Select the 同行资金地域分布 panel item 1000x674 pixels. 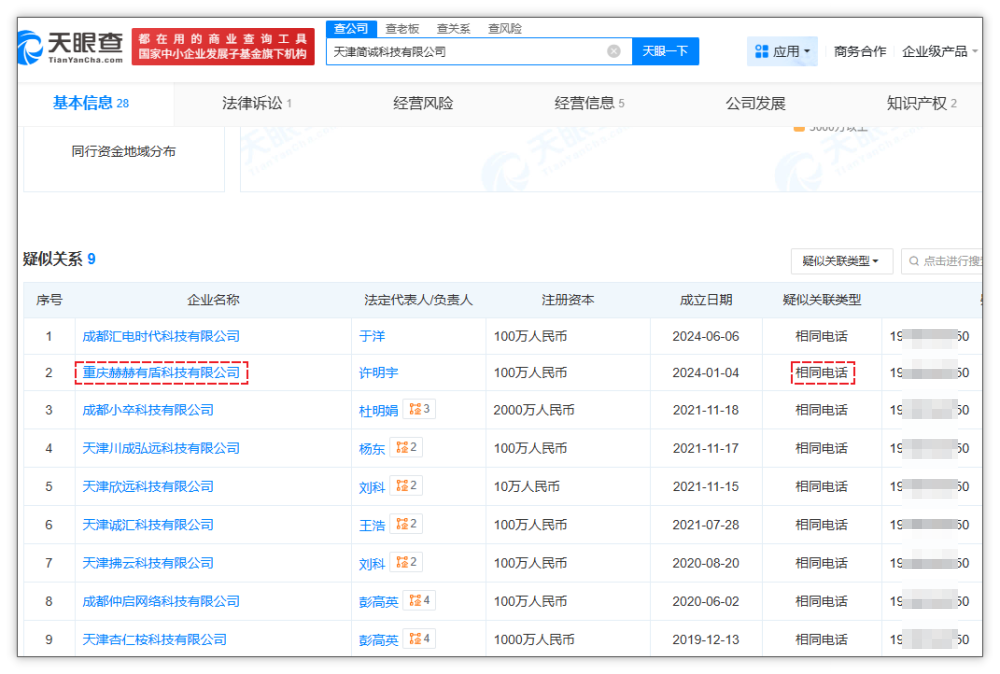123,152
